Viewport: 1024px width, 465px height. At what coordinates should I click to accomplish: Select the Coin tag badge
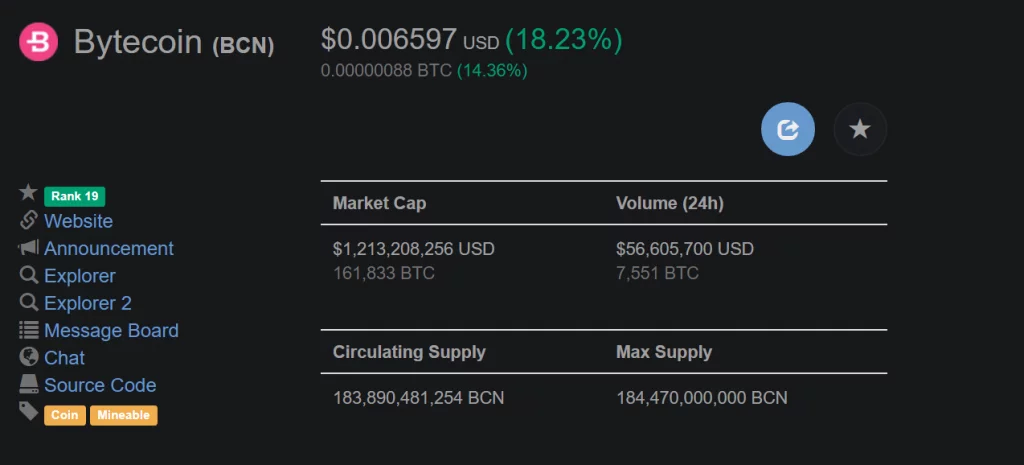coord(65,415)
